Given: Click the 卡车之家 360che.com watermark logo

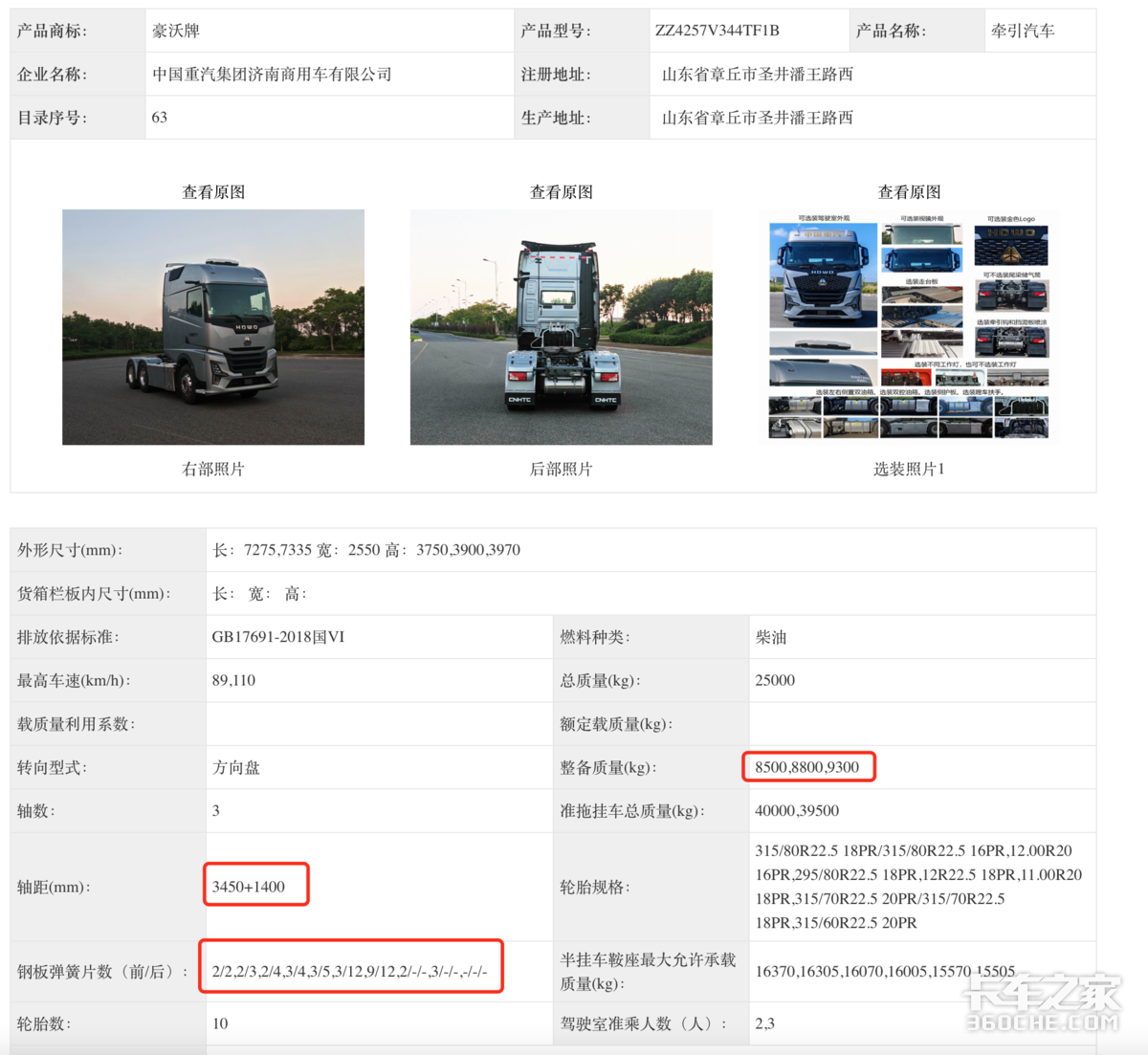Looking at the screenshot, I should (1041, 1002).
